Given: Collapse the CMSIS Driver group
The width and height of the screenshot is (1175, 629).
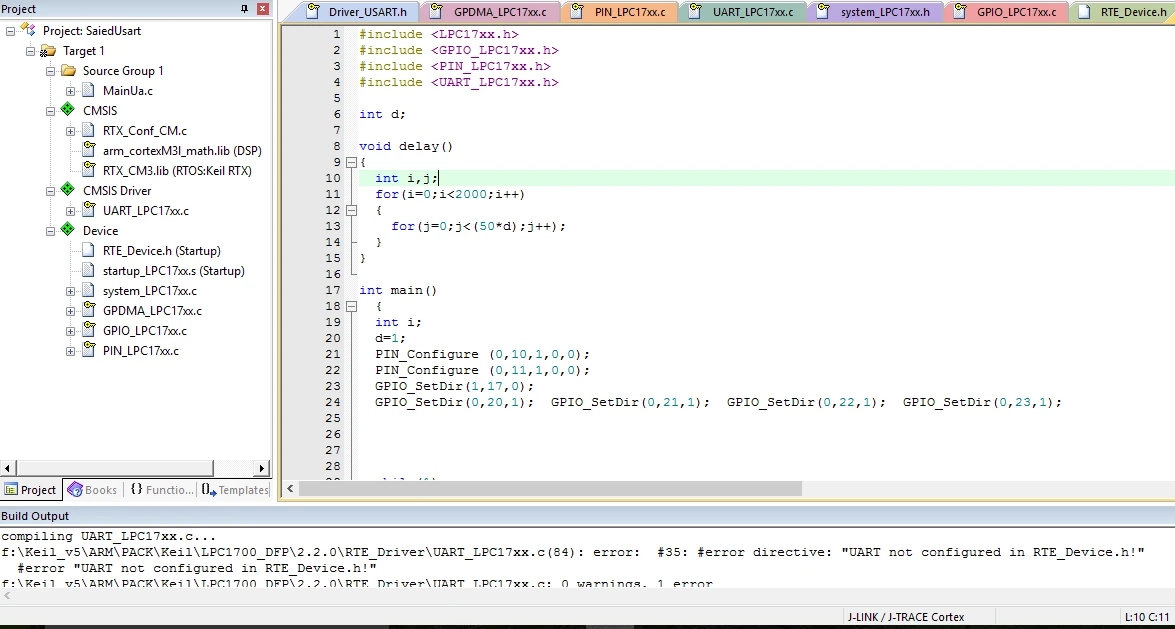Looking at the screenshot, I should click(50, 190).
